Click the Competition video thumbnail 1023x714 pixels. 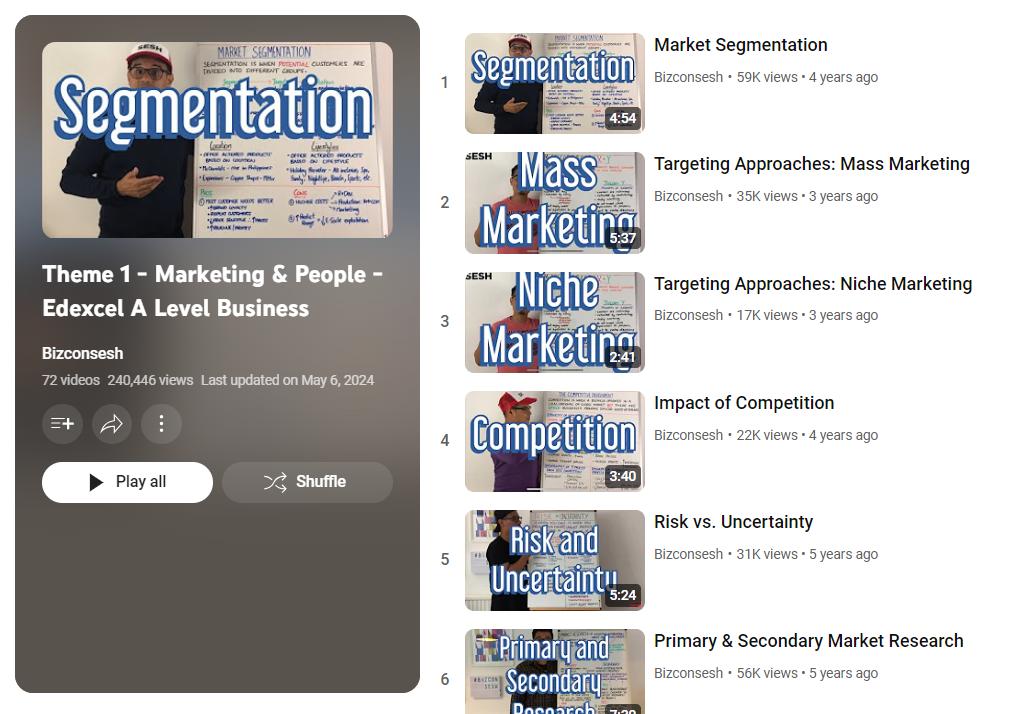coord(554,441)
